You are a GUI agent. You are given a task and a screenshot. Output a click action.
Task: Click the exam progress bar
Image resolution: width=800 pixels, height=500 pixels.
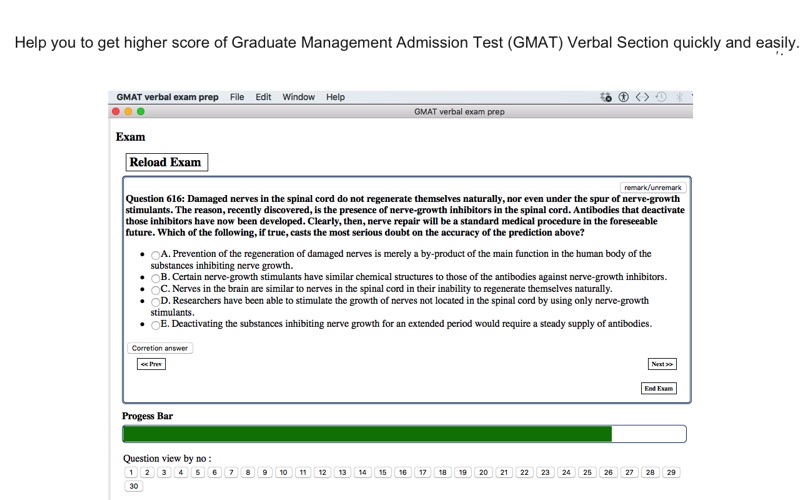[x=404, y=434]
